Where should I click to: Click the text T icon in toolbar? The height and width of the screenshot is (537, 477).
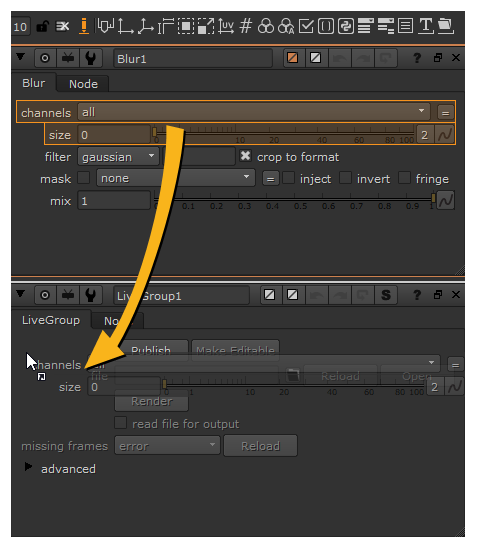[426, 26]
